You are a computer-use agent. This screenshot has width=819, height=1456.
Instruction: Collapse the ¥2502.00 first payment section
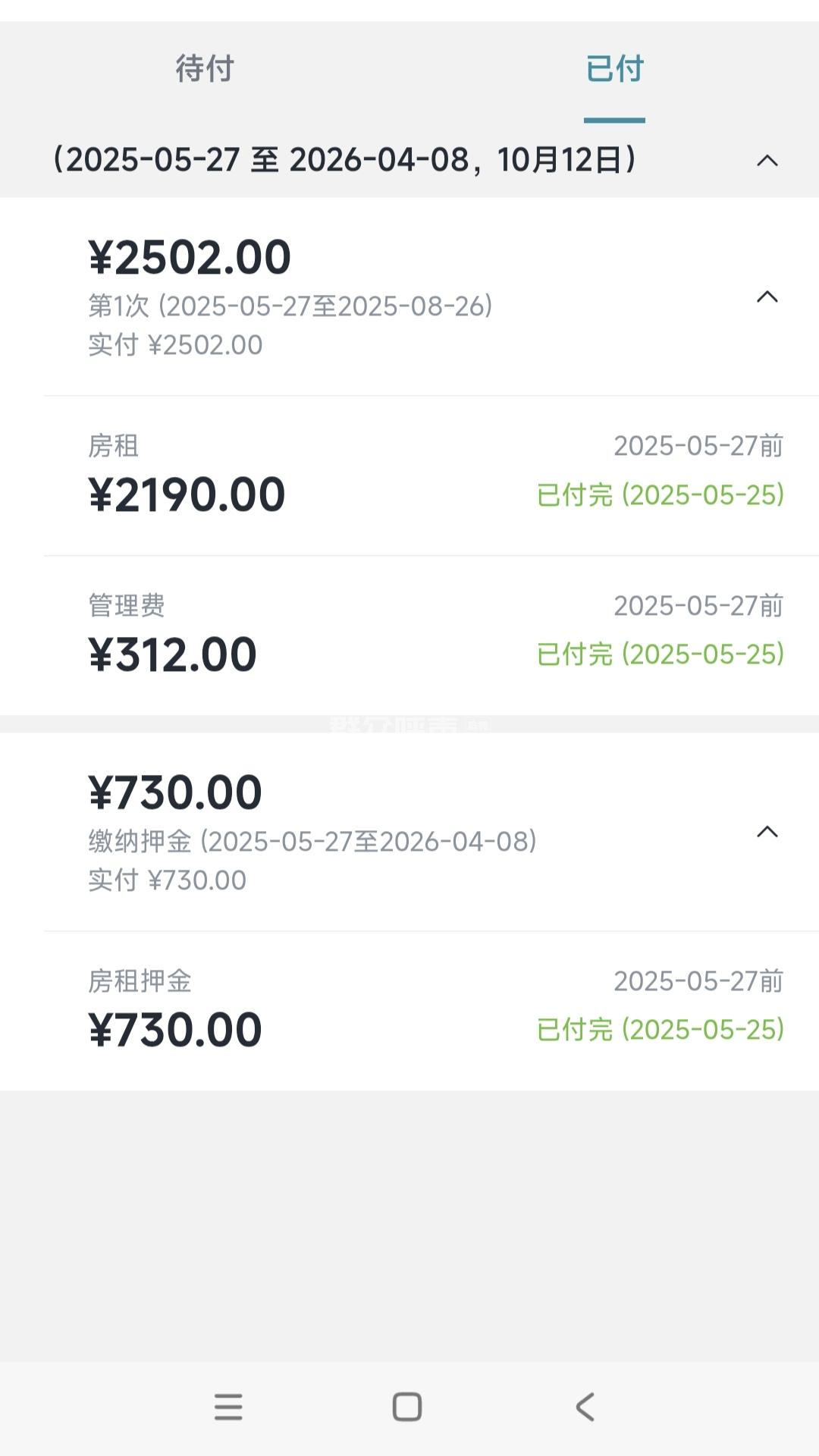(767, 297)
